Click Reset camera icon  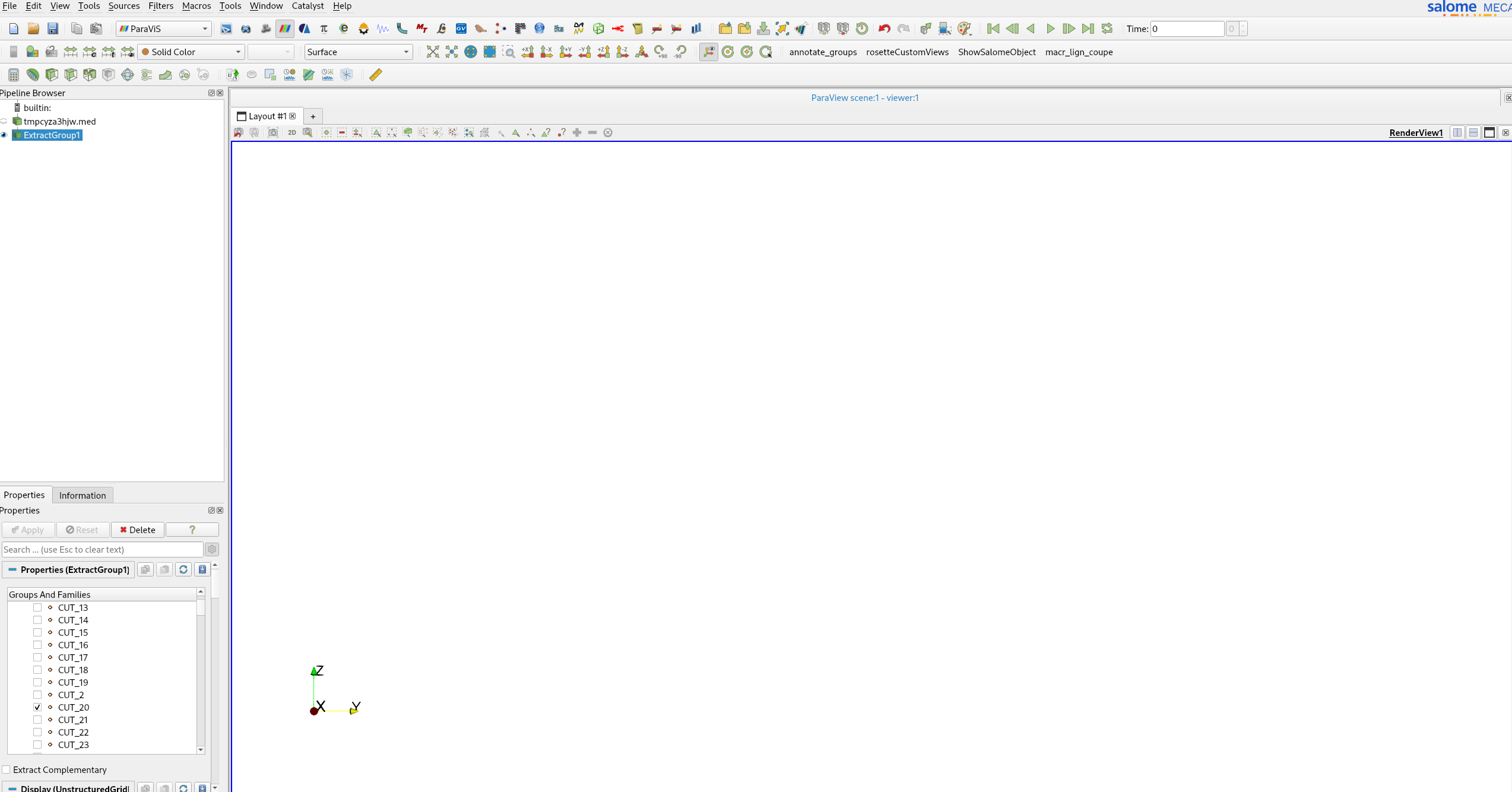pos(433,52)
